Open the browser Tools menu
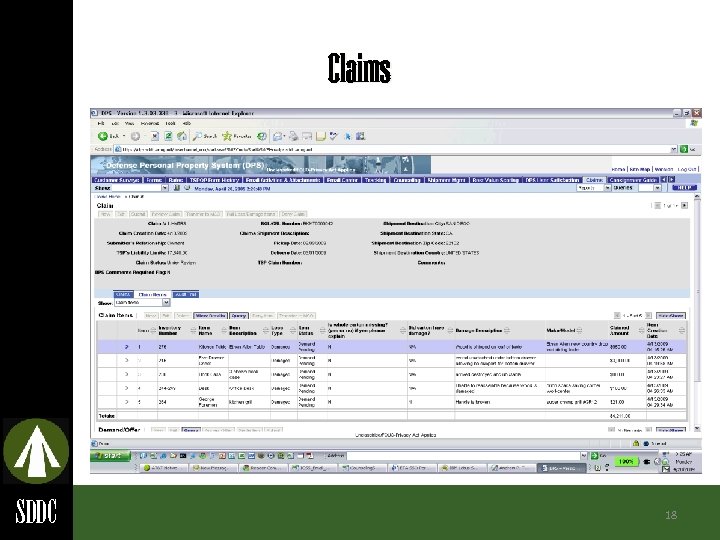Viewport: 720px width, 540px height. [x=170, y=123]
